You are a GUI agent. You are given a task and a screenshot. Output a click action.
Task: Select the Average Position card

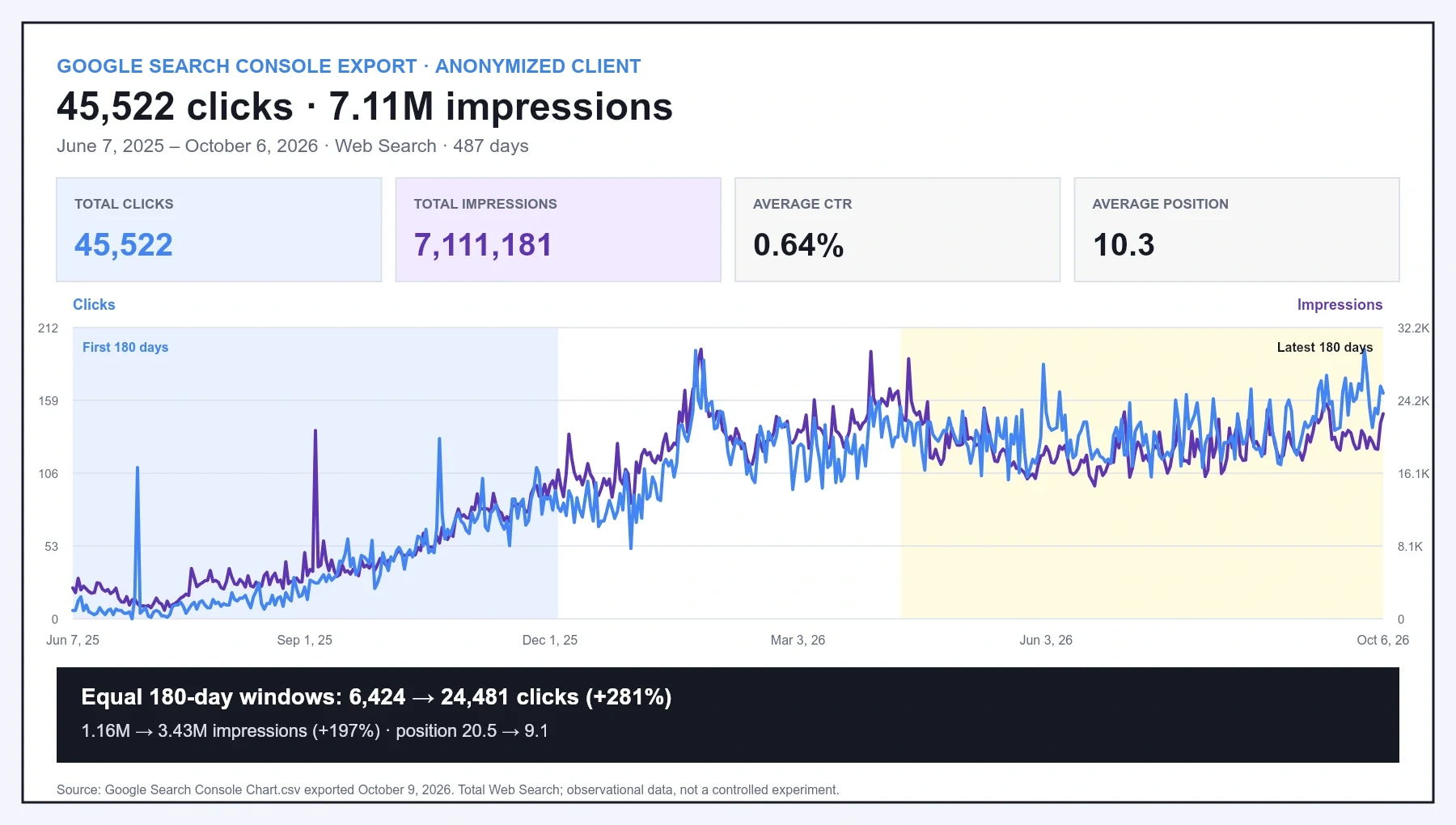(x=1237, y=230)
